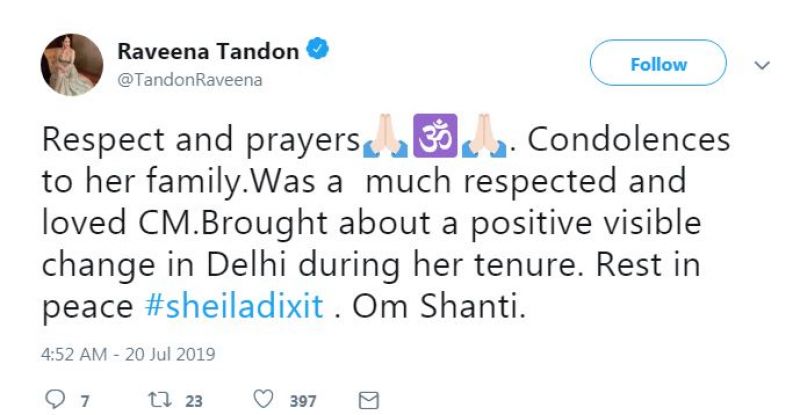800x415 pixels.
Task: Click Raveena Tandon's profile avatar
Action: pos(72,65)
